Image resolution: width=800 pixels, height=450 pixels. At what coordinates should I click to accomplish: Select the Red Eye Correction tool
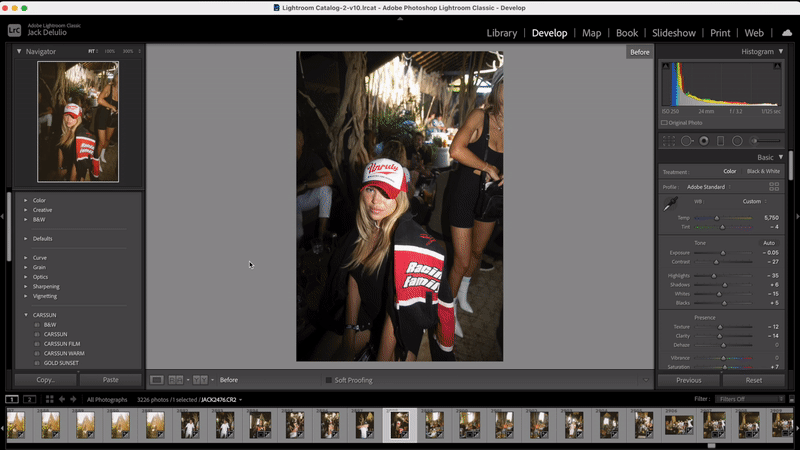(x=704, y=141)
